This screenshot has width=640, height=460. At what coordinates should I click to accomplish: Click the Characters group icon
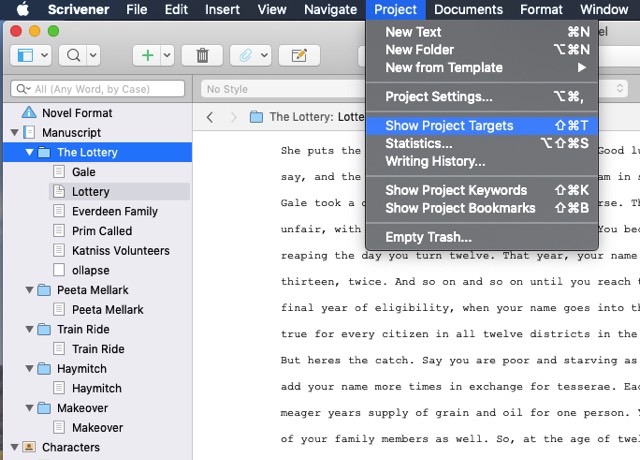coord(29,447)
